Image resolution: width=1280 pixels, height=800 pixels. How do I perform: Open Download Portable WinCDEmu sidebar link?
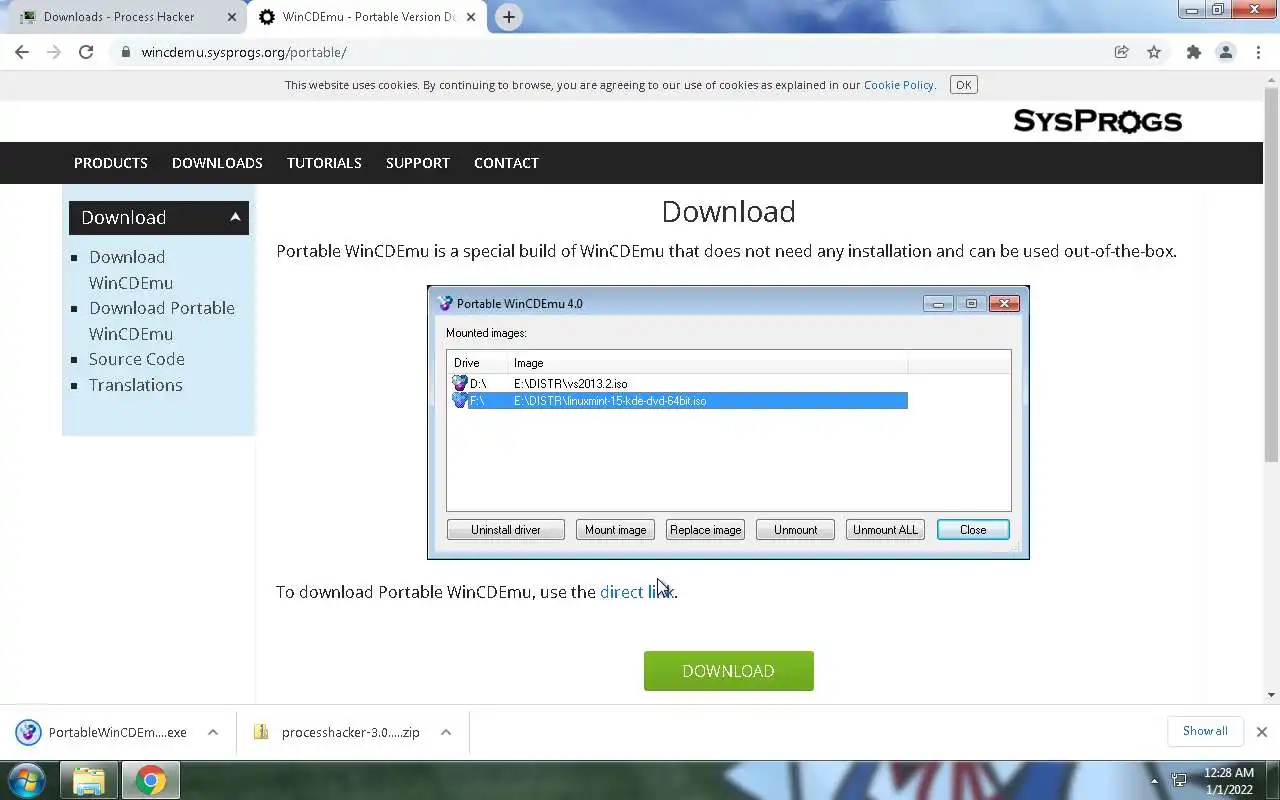[x=162, y=321]
